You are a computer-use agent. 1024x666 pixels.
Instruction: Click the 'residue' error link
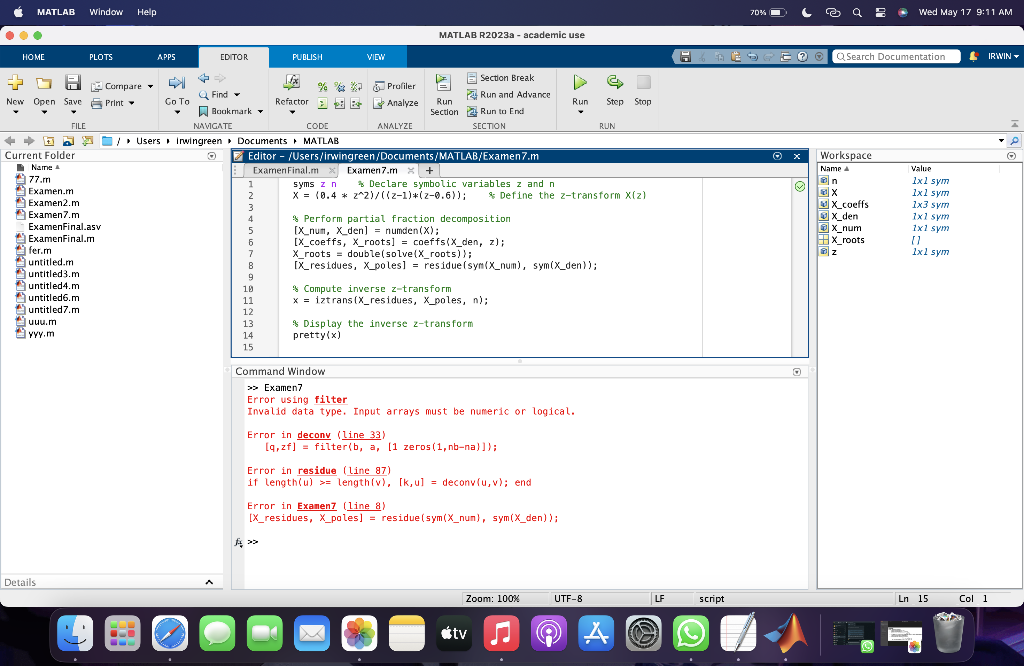coord(316,470)
